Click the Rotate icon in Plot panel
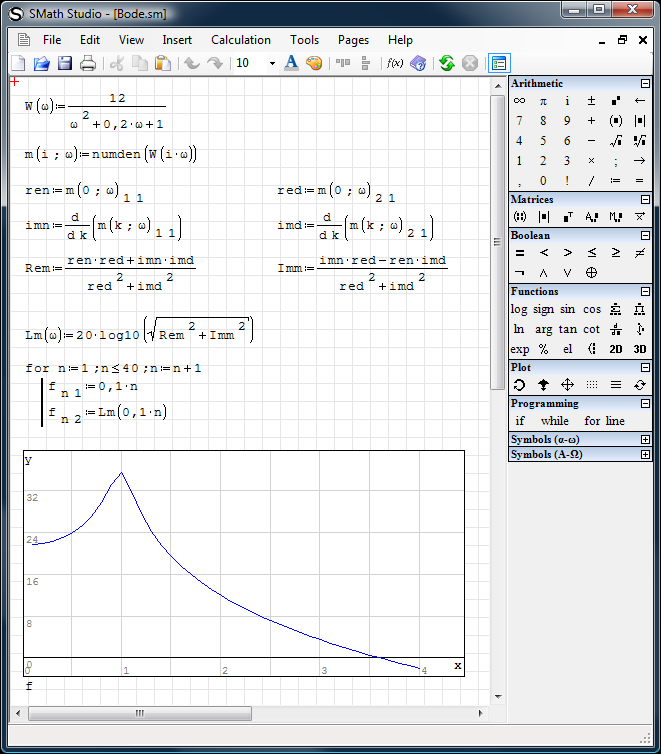 [x=519, y=385]
